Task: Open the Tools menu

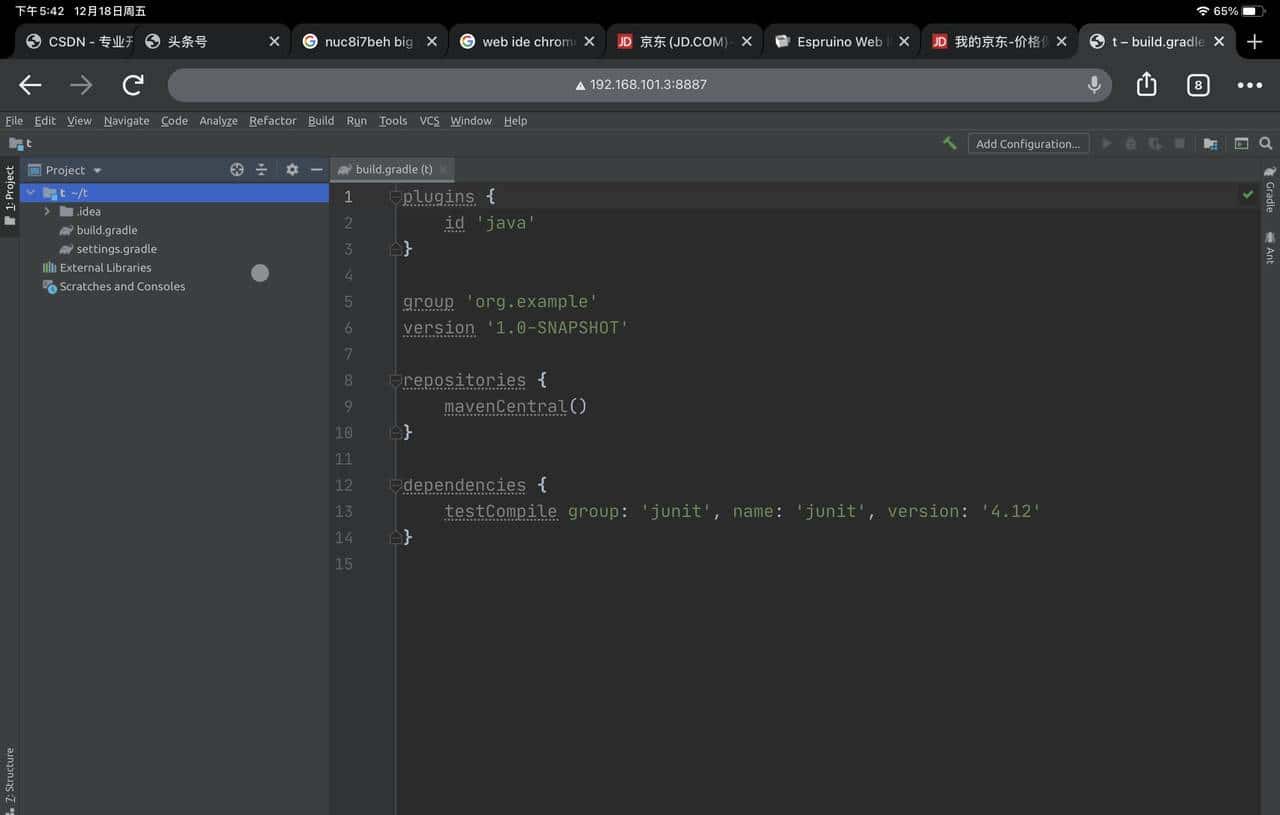Action: tap(392, 120)
